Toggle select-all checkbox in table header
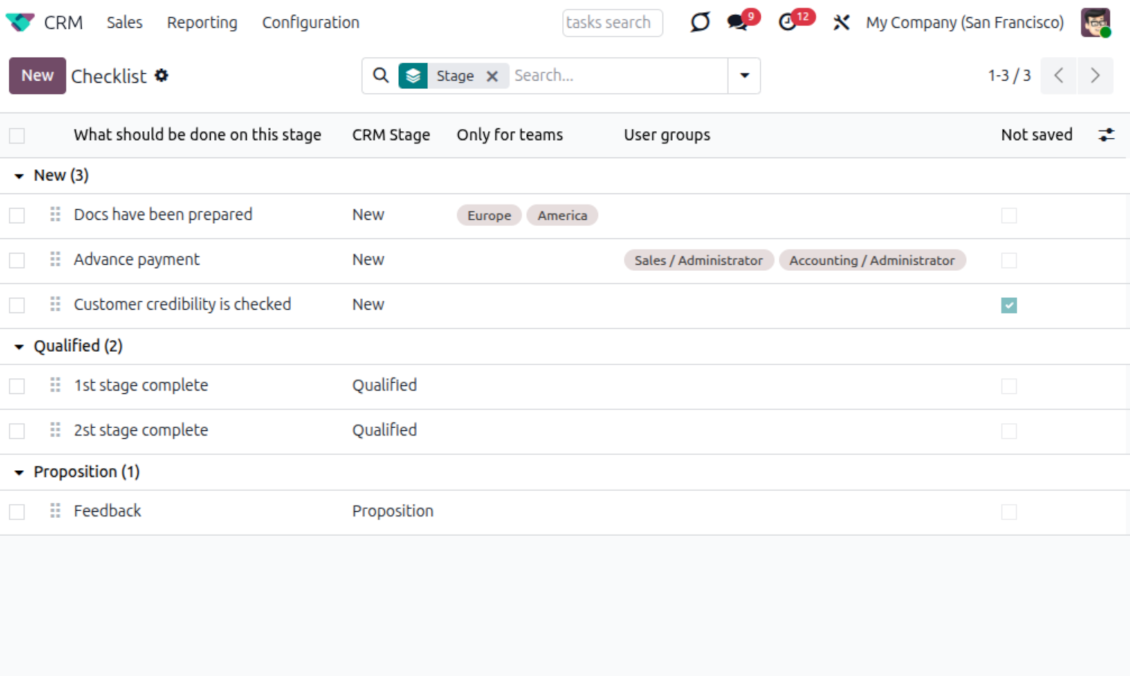The height and width of the screenshot is (676, 1130). click(17, 136)
